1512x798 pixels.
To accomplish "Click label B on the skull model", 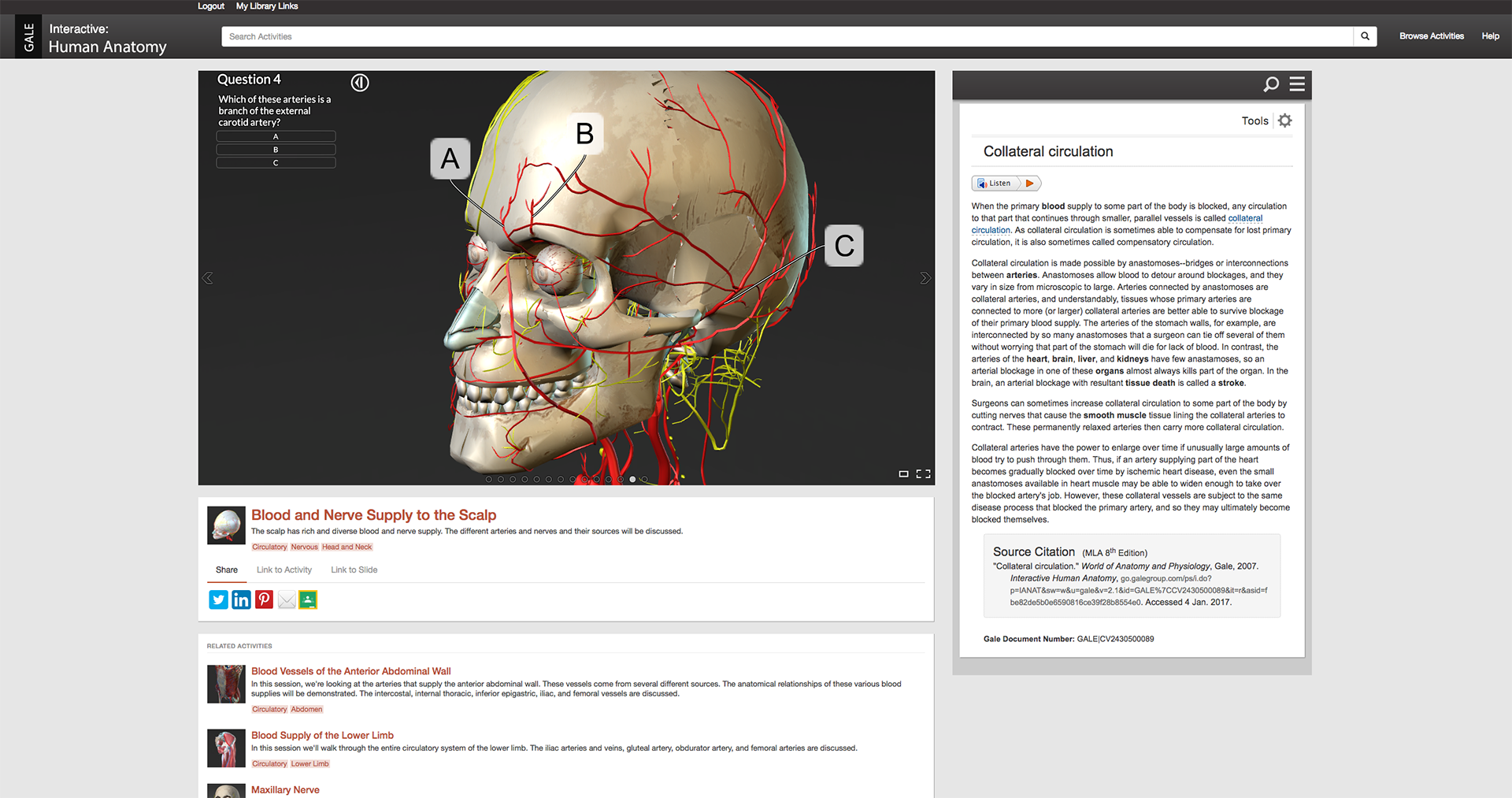I will pos(584,133).
